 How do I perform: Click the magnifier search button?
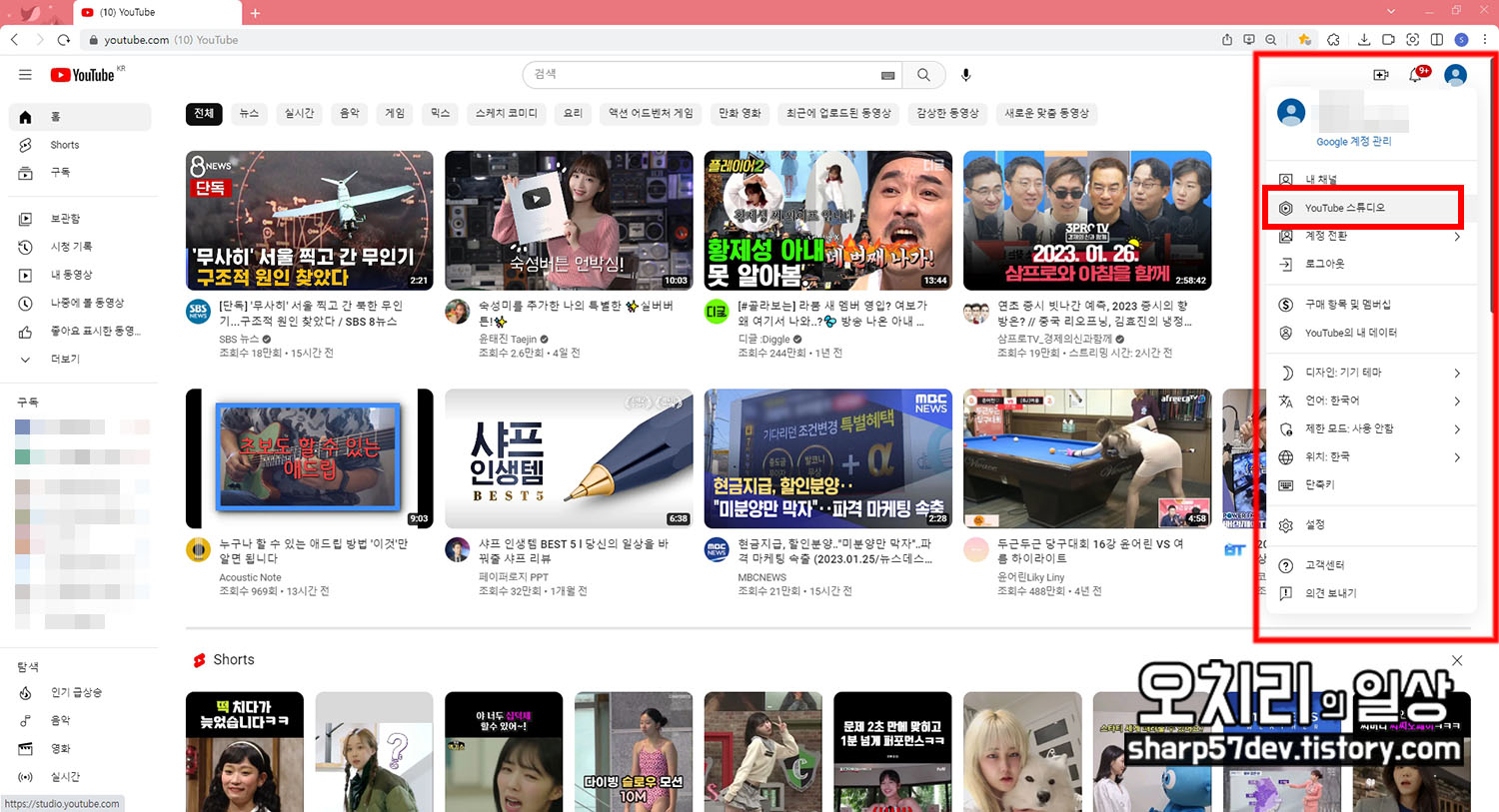coord(924,75)
